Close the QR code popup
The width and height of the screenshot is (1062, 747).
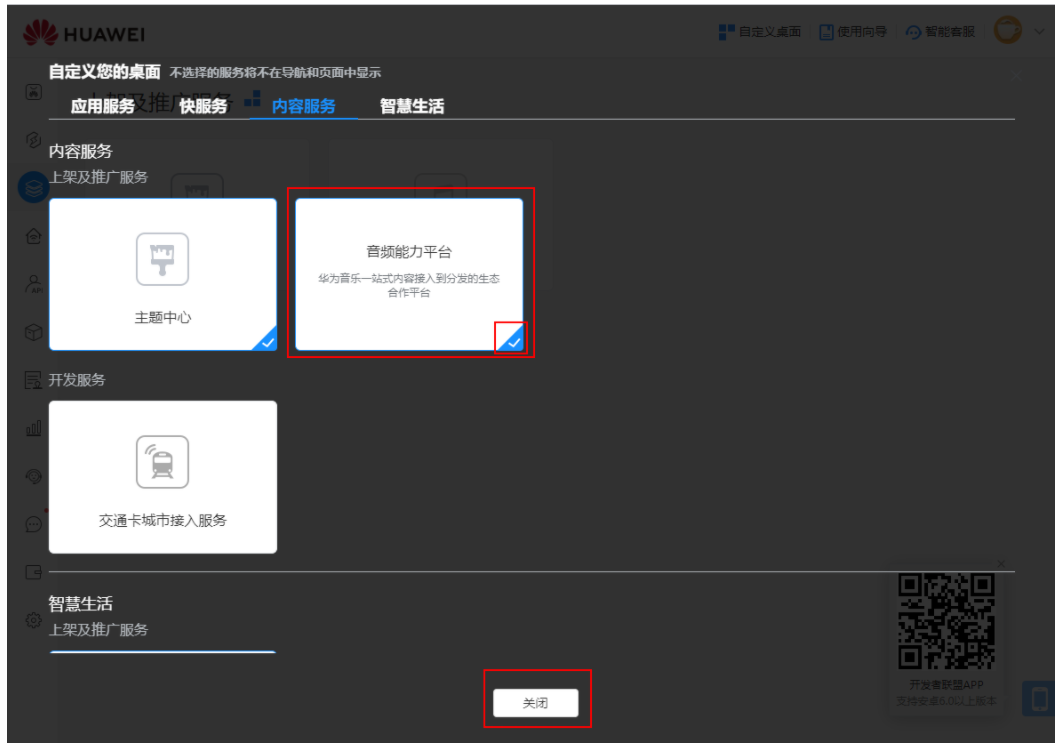pos(1001,563)
